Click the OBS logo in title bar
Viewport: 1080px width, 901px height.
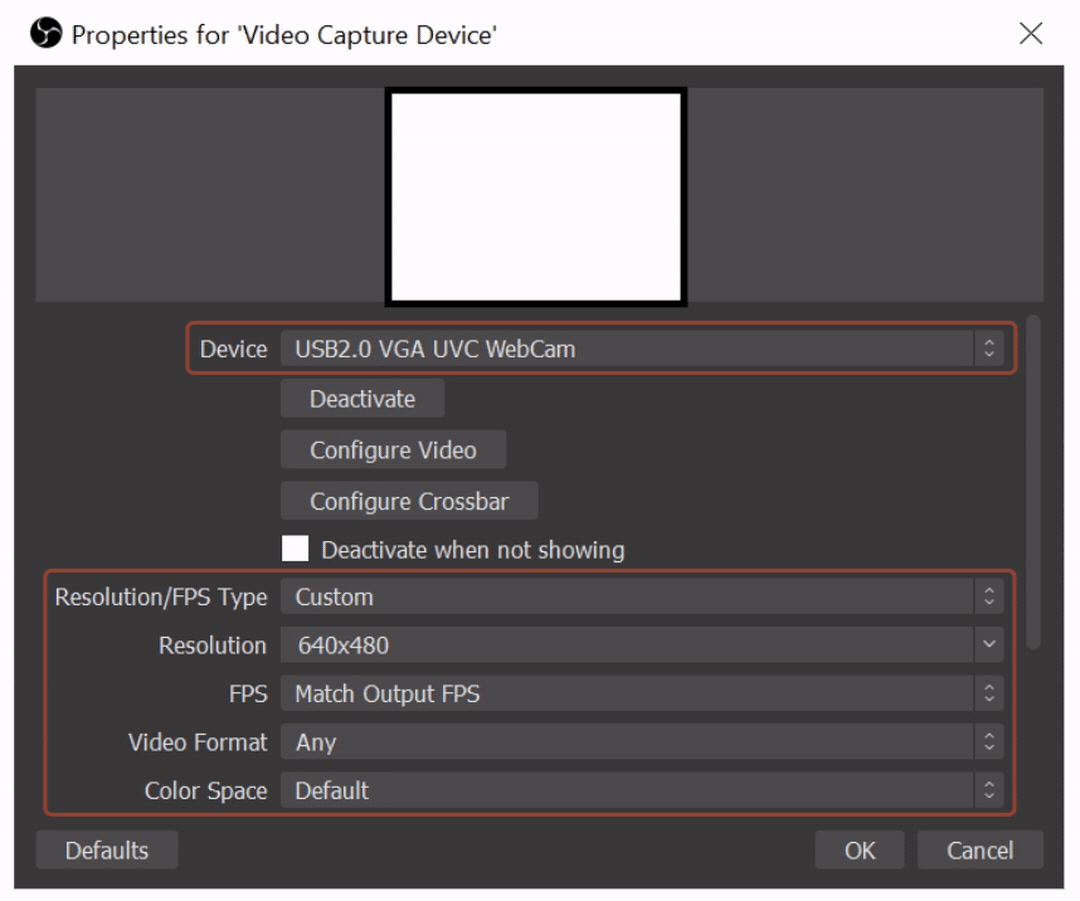pyautogui.click(x=46, y=35)
